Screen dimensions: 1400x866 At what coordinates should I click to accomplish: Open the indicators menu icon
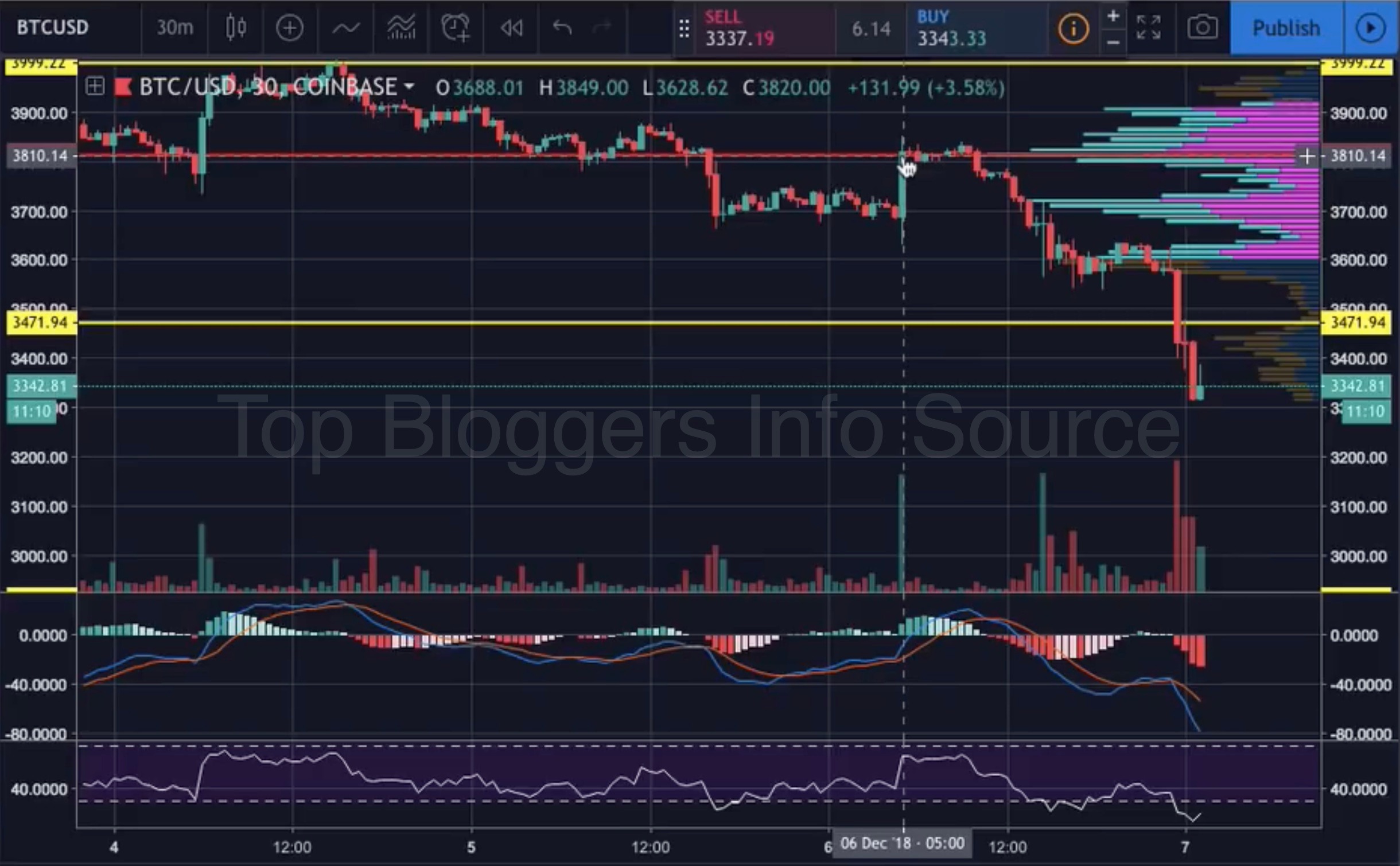[346, 28]
